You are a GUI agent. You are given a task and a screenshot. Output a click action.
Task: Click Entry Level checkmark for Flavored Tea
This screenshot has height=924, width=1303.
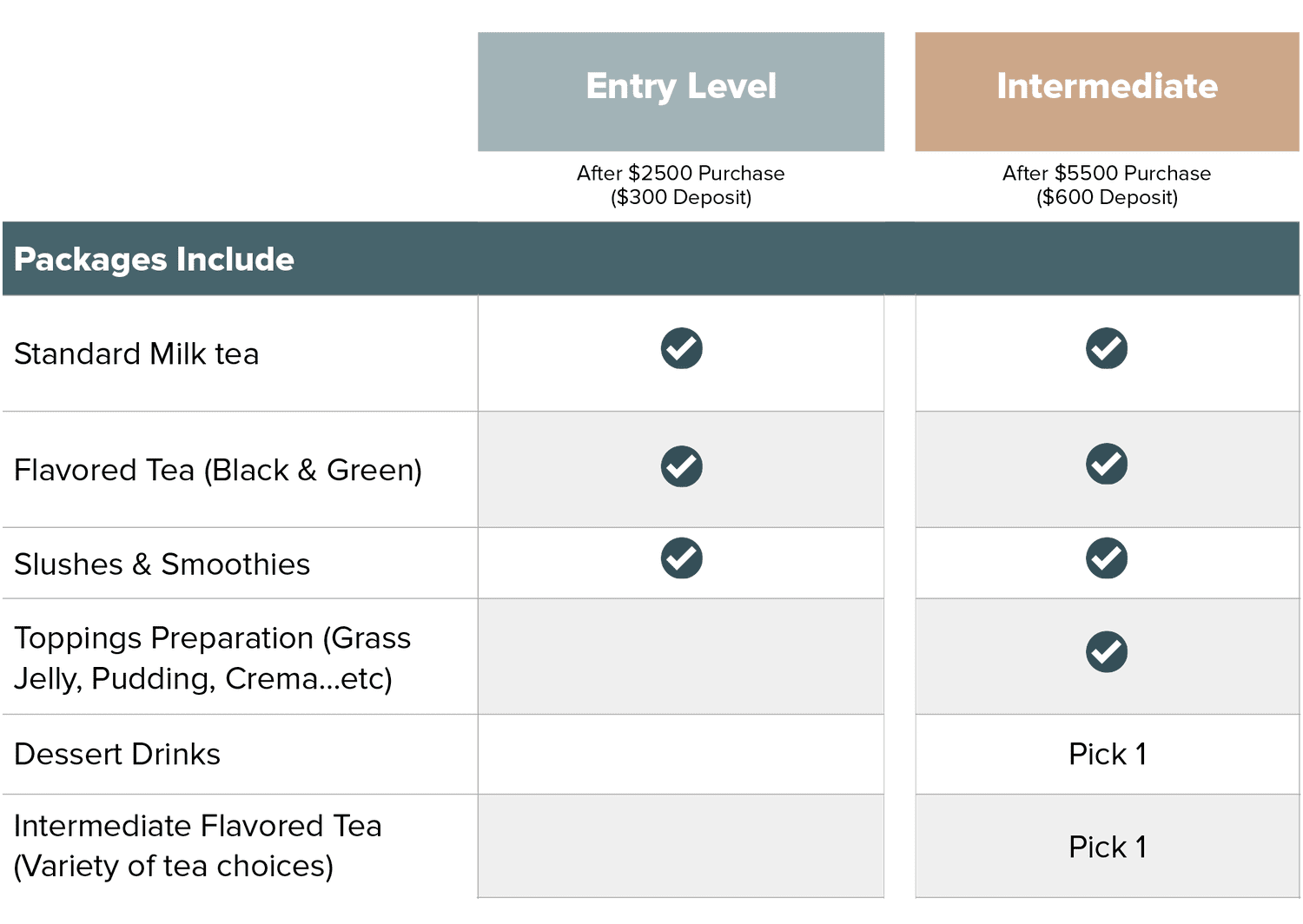(681, 466)
